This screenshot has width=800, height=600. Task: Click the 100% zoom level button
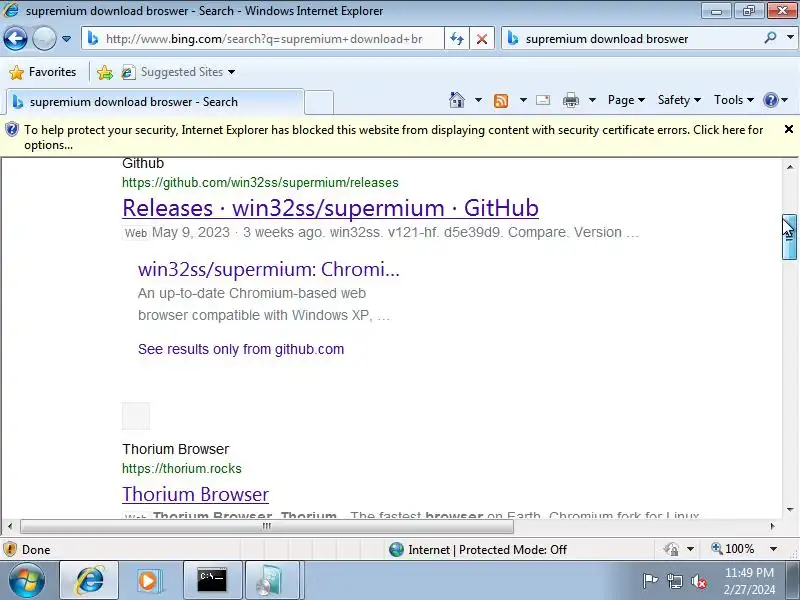pos(733,549)
